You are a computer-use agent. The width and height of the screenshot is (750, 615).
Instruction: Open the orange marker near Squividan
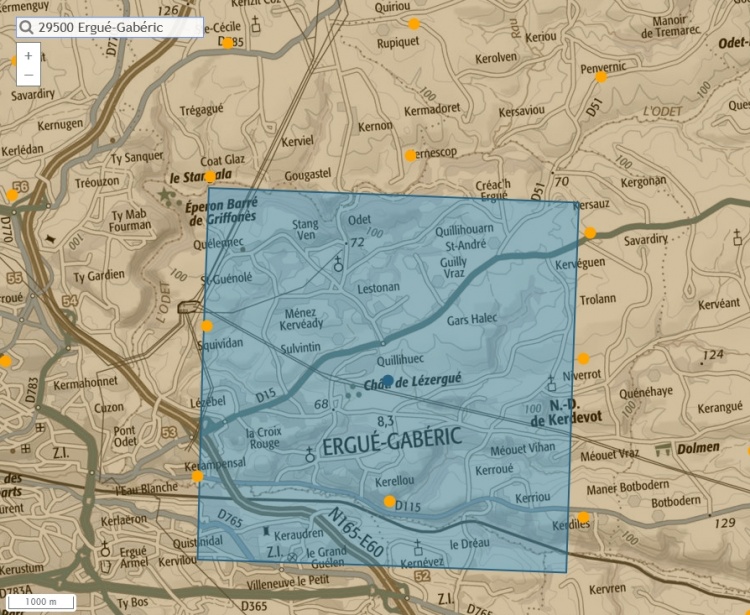(207, 326)
